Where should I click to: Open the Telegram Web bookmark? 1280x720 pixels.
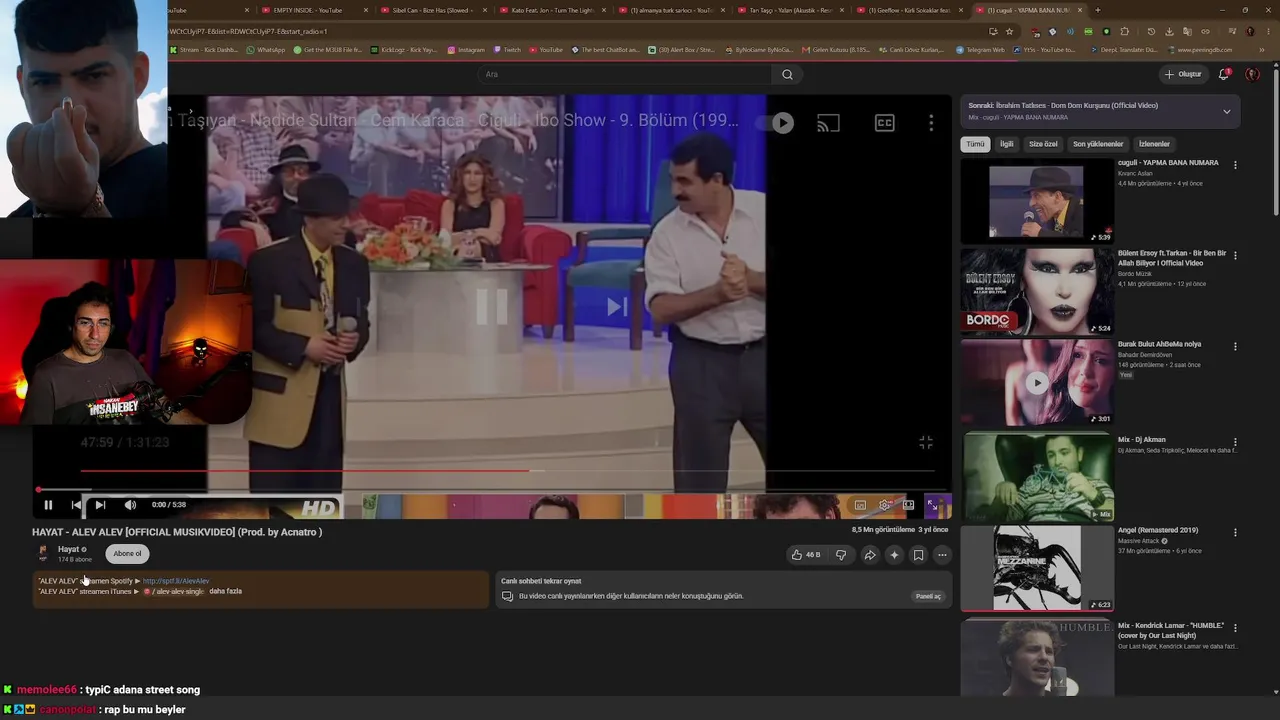point(980,50)
